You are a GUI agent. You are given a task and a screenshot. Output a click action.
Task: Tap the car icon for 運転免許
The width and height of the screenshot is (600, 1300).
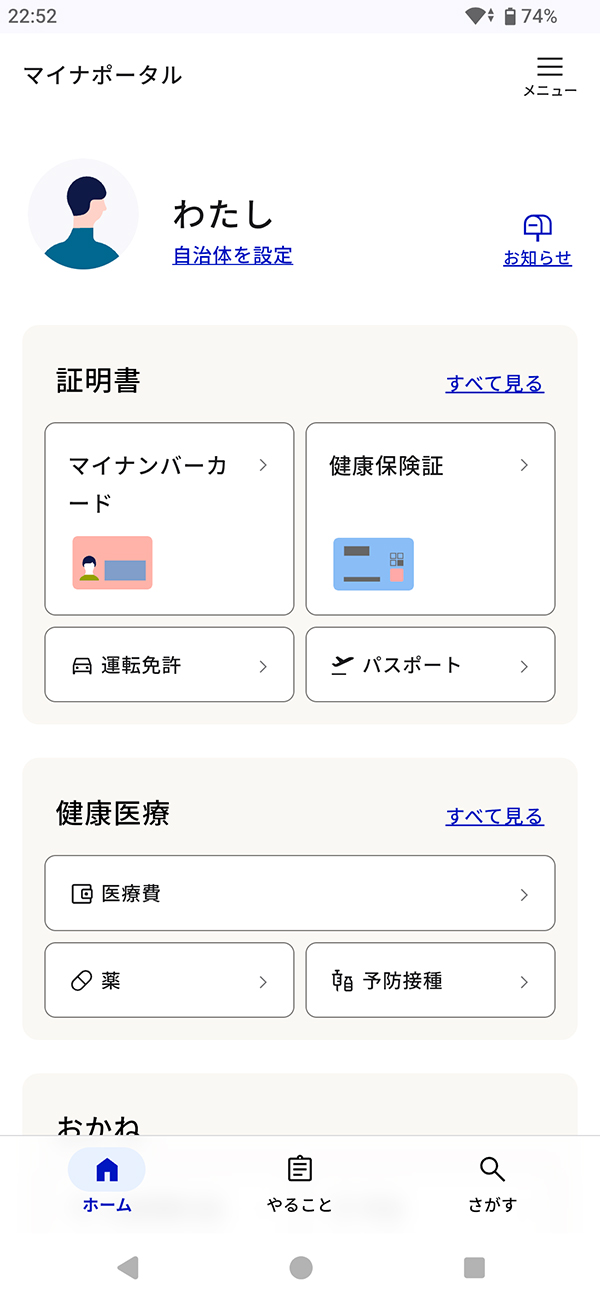pos(82,666)
